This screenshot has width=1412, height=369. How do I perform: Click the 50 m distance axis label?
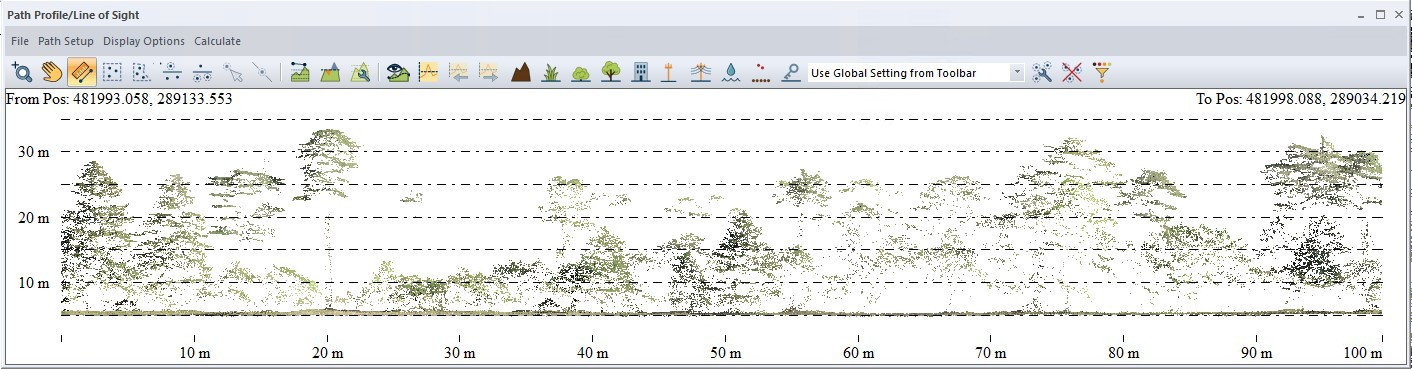coord(725,353)
